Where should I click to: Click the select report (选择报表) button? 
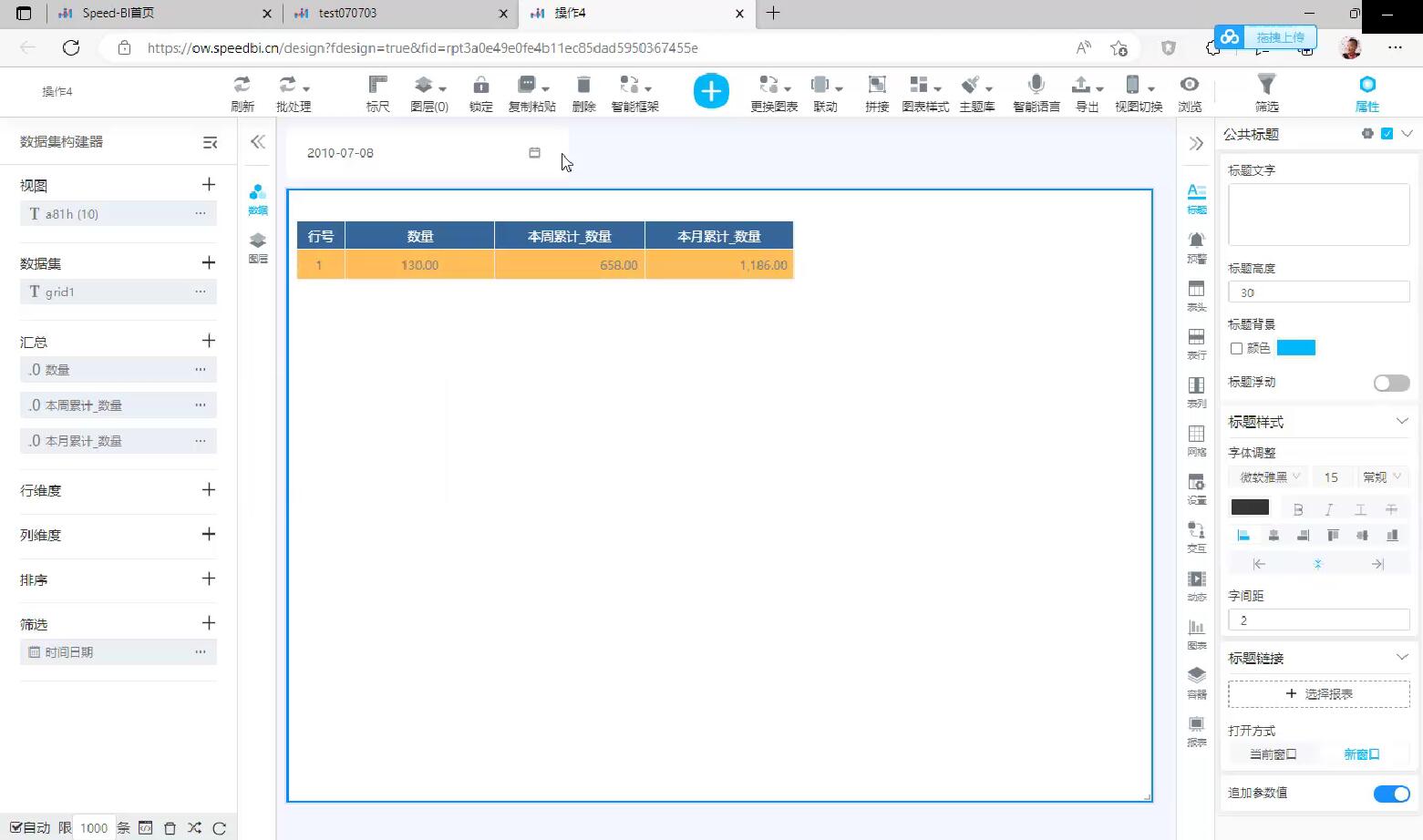[1318, 694]
